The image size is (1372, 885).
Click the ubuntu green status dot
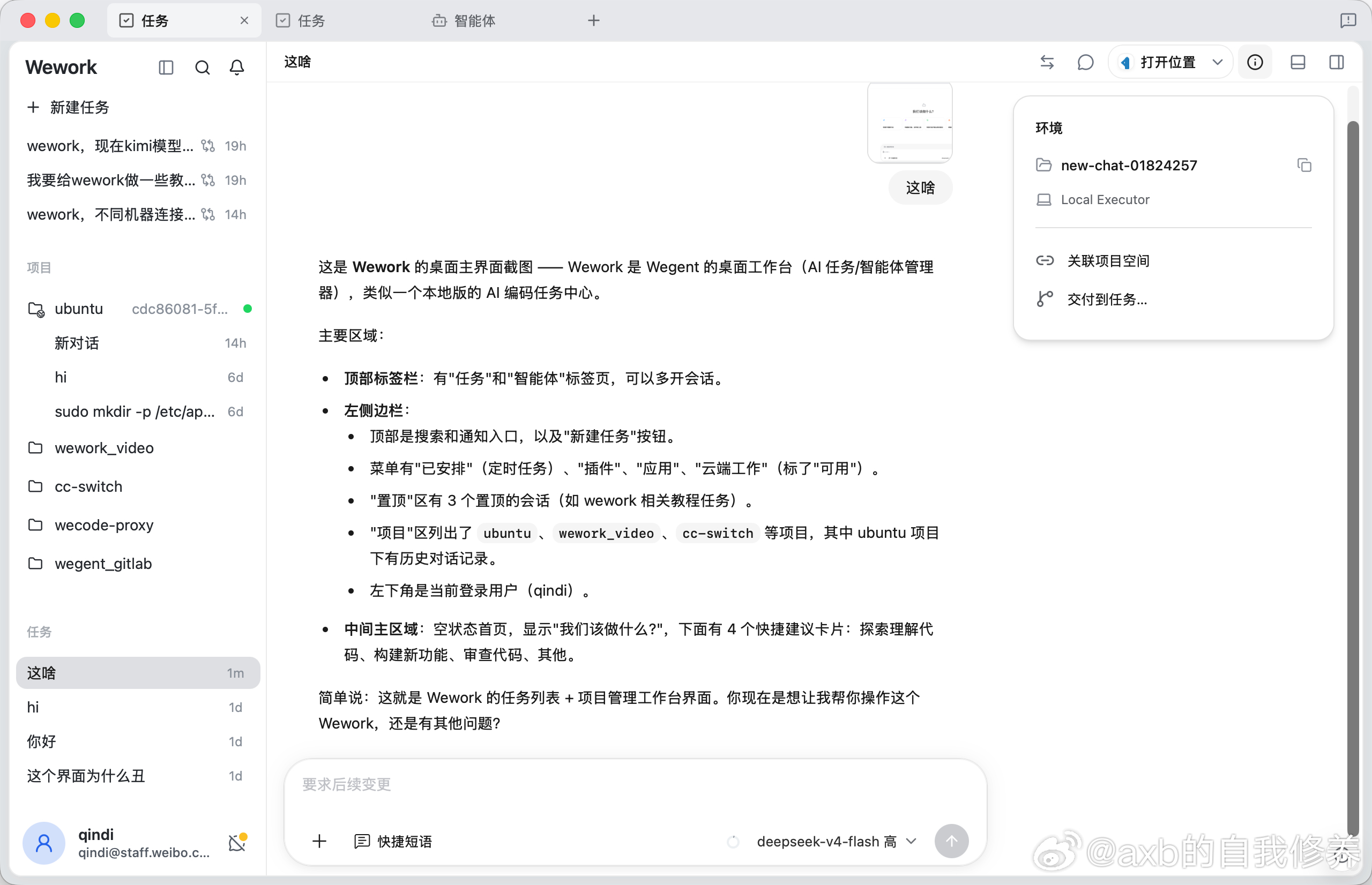[248, 309]
